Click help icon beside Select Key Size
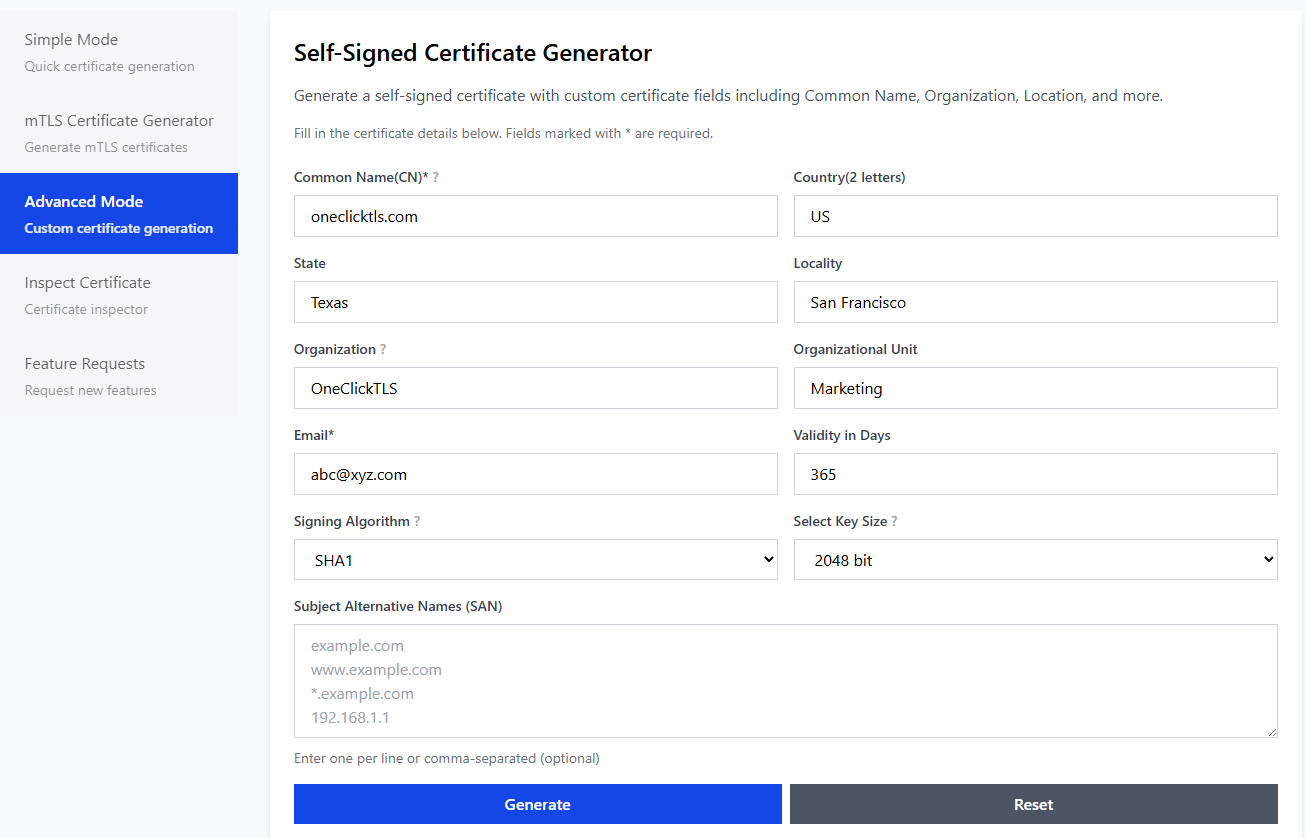The image size is (1305, 838). click(x=894, y=522)
